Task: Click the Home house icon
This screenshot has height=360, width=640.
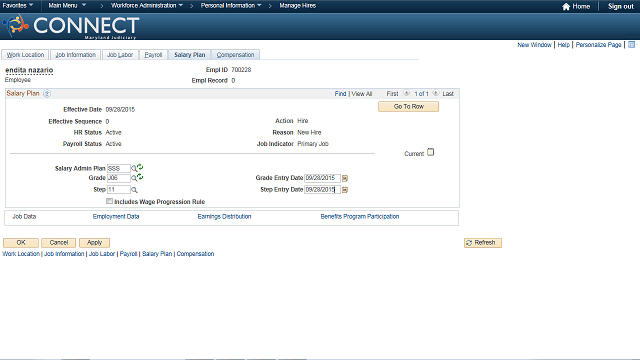Action: (x=566, y=6)
